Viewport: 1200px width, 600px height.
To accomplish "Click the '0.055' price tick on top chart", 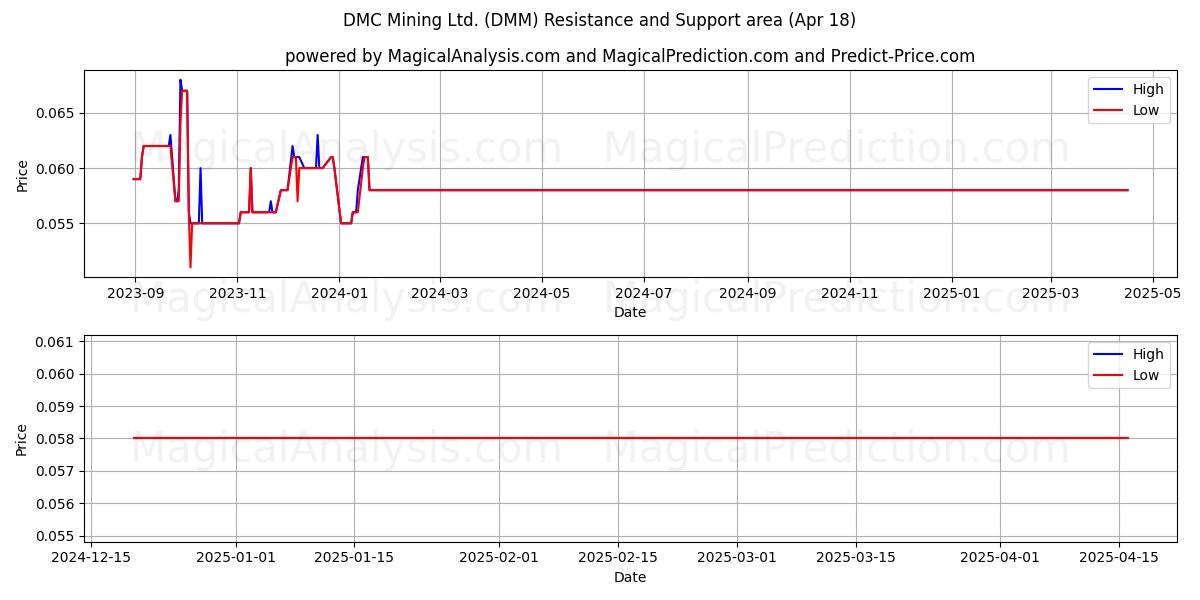I will (x=58, y=223).
